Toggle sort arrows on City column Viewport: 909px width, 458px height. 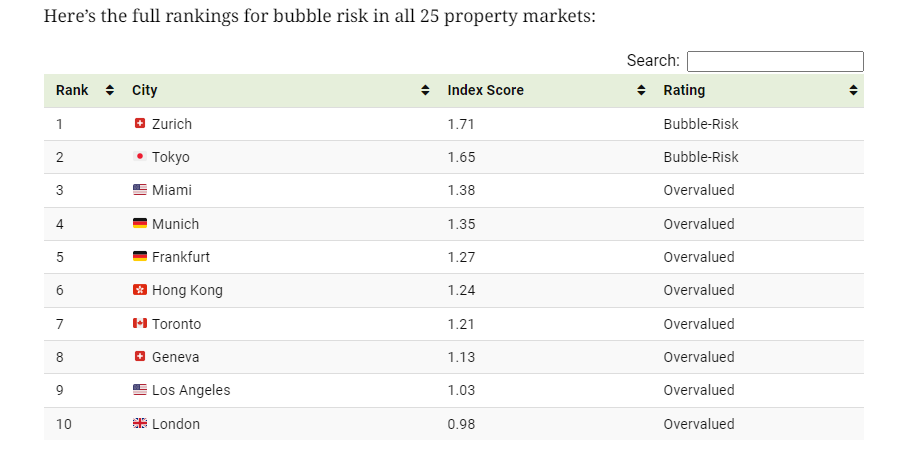click(x=425, y=90)
